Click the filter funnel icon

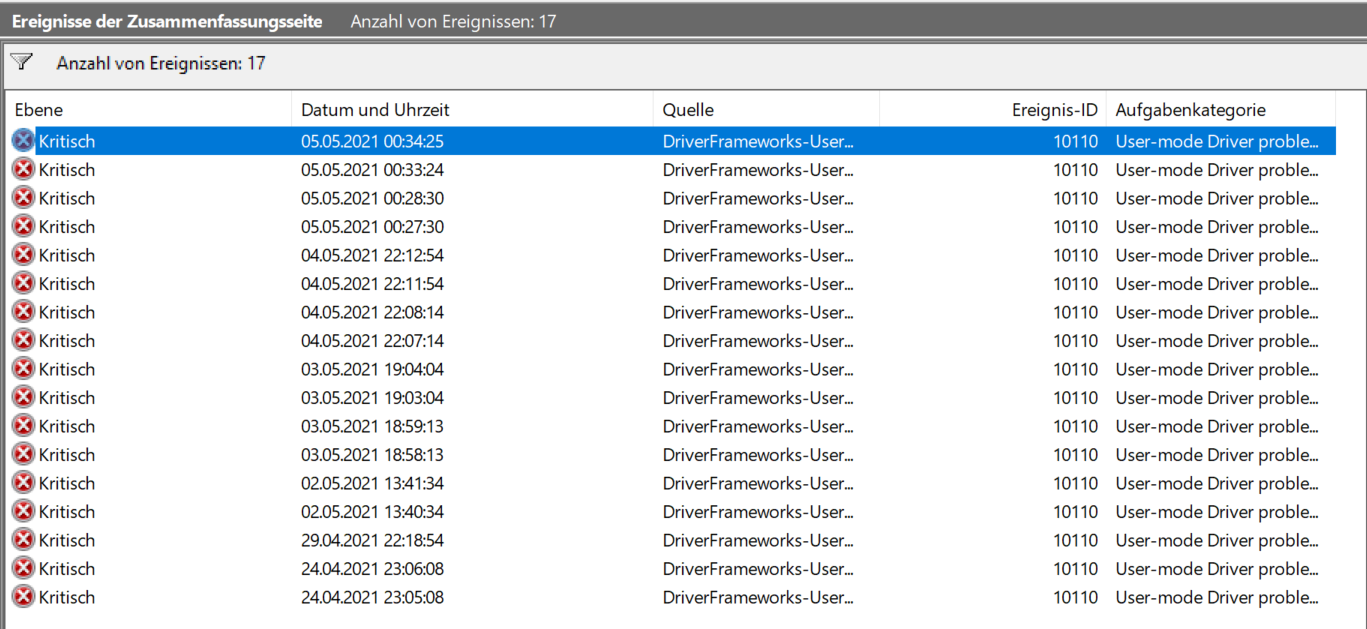pos(21,62)
